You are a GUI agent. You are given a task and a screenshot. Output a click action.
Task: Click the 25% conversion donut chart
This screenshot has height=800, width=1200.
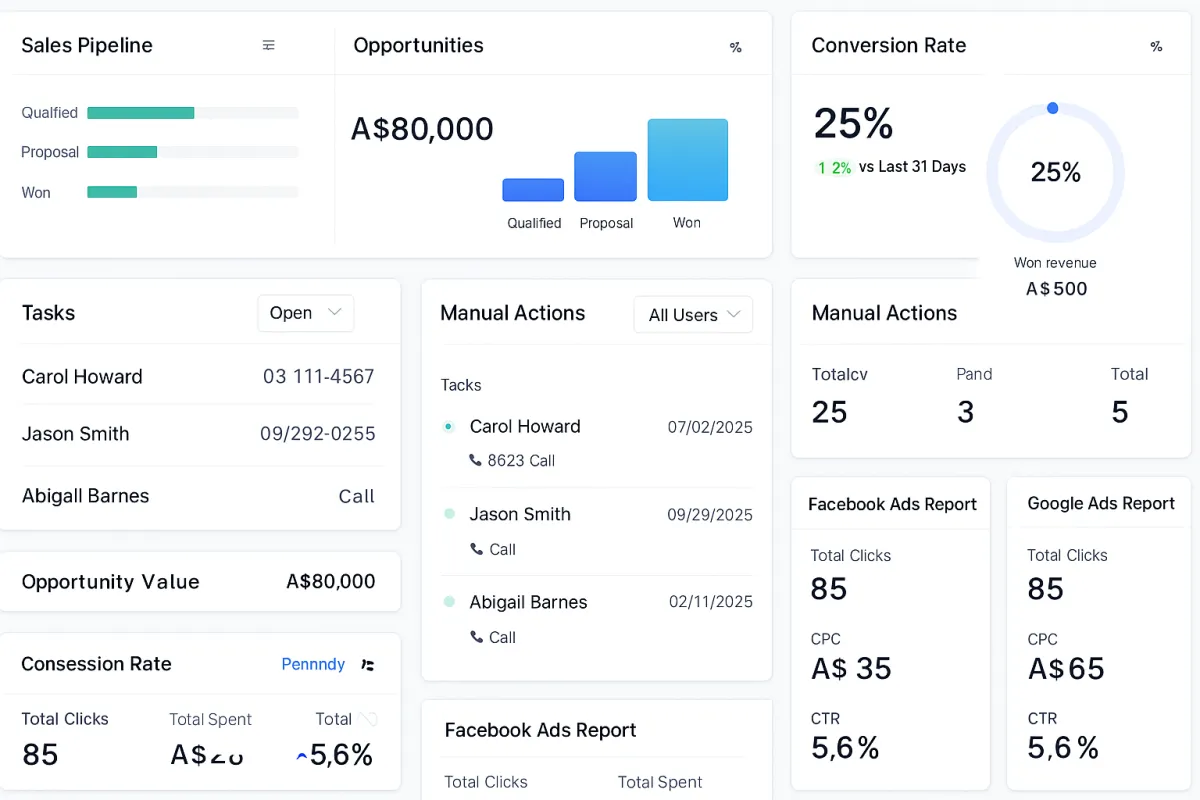[x=1056, y=172]
